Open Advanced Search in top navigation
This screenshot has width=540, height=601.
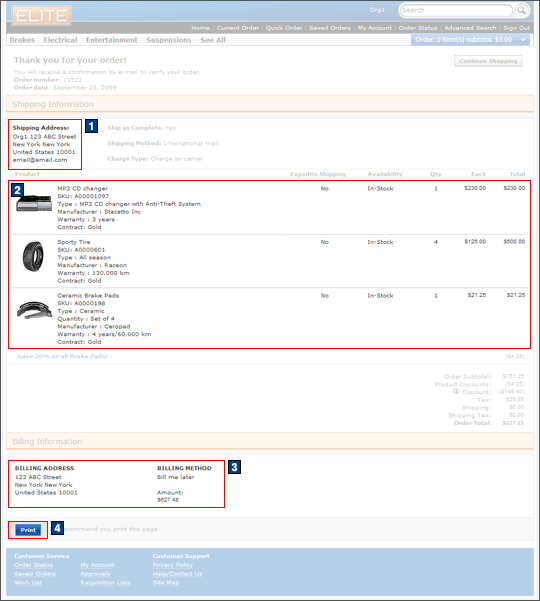pos(470,28)
